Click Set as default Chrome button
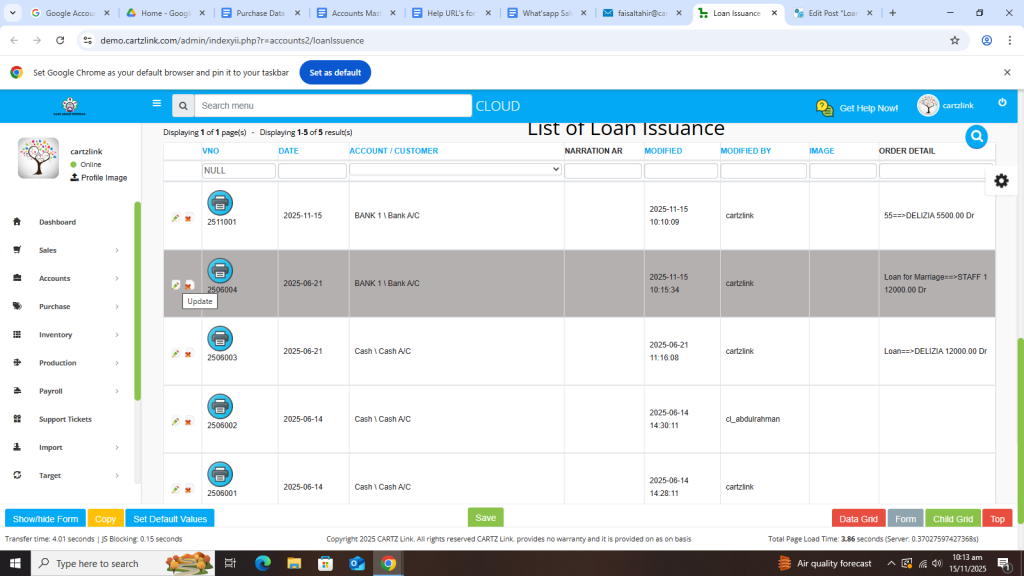 point(335,73)
